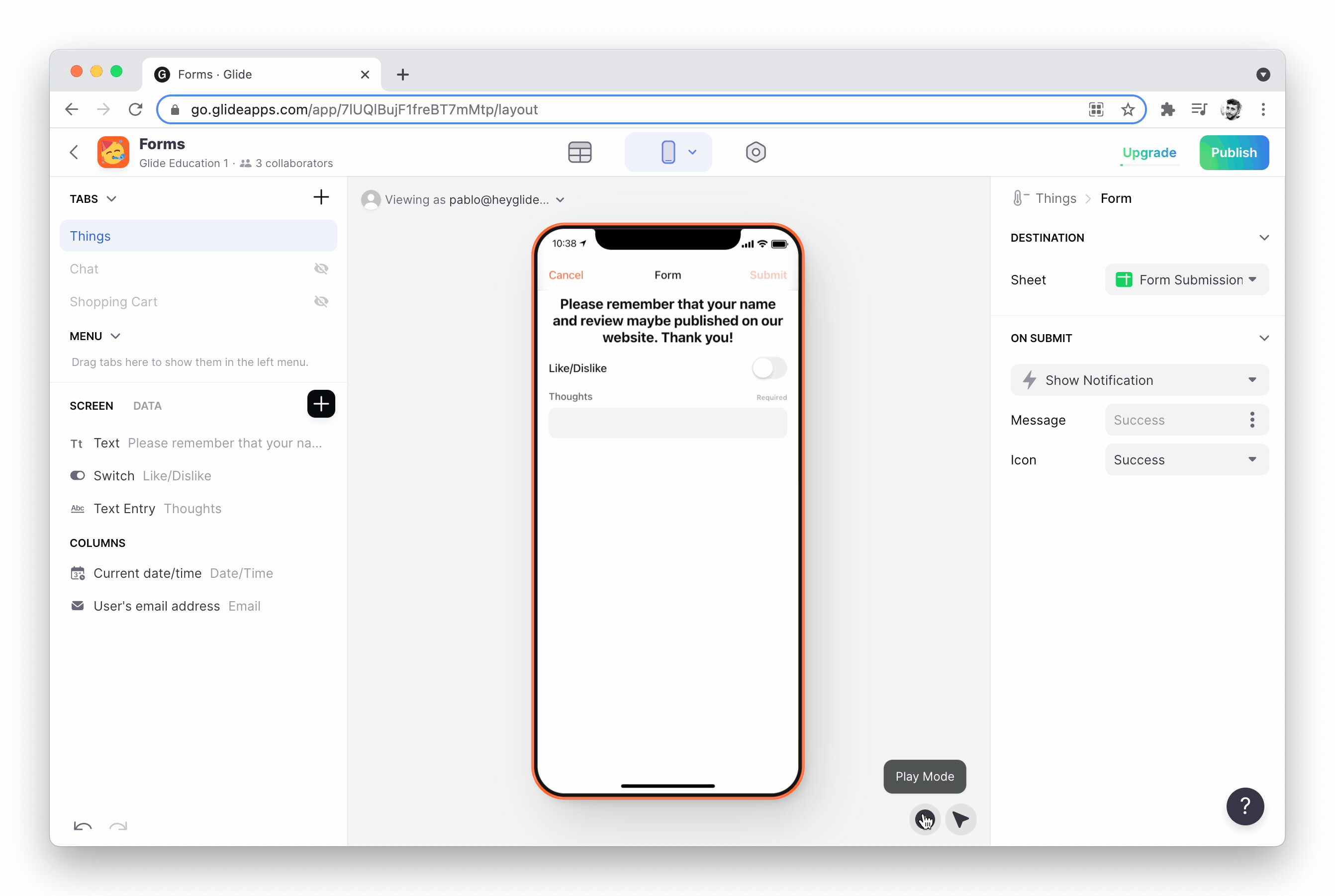Toggle visibility of Shopping Cart tab
The width and height of the screenshot is (1335, 896).
321,302
